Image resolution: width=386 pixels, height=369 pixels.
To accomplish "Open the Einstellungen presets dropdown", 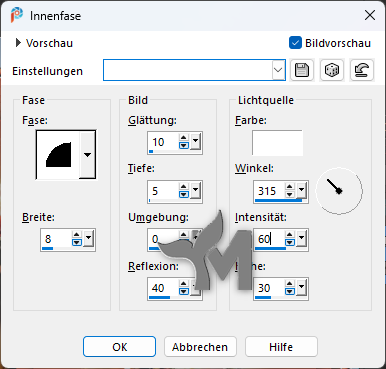I will point(278,70).
